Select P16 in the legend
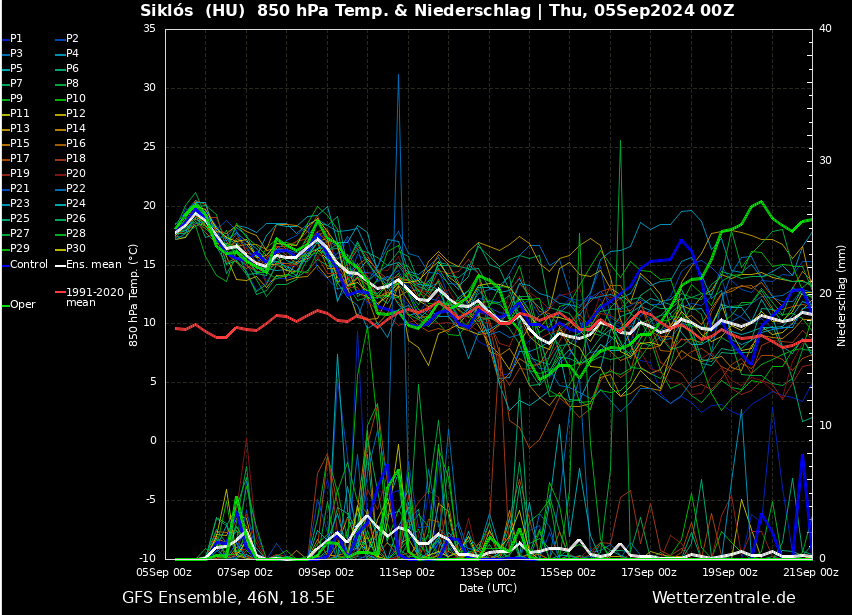 pyautogui.click(x=75, y=143)
